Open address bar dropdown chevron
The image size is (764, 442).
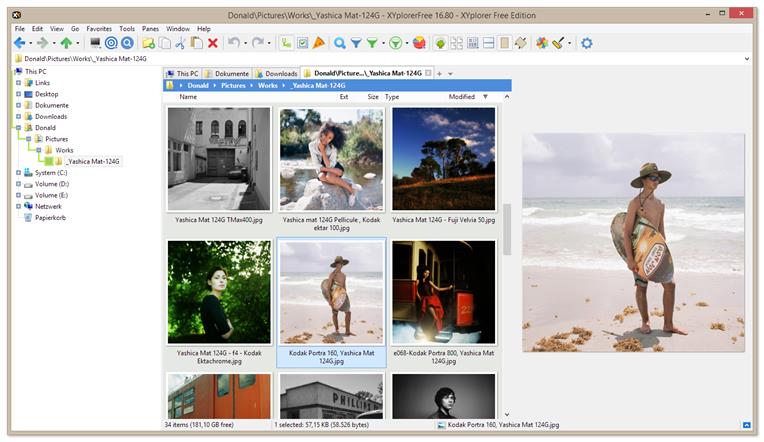coord(747,58)
